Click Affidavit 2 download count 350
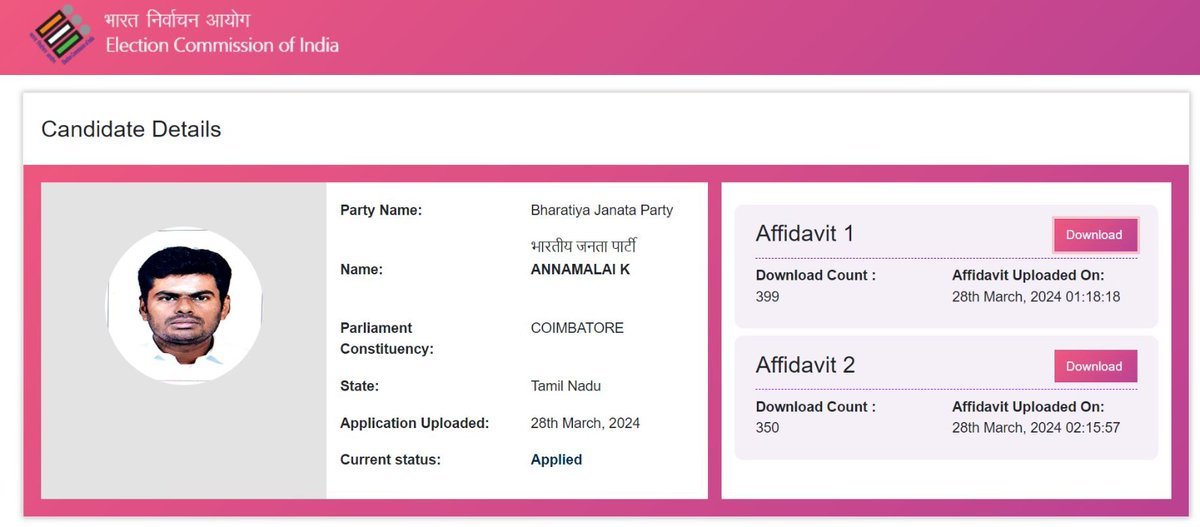 [x=768, y=428]
